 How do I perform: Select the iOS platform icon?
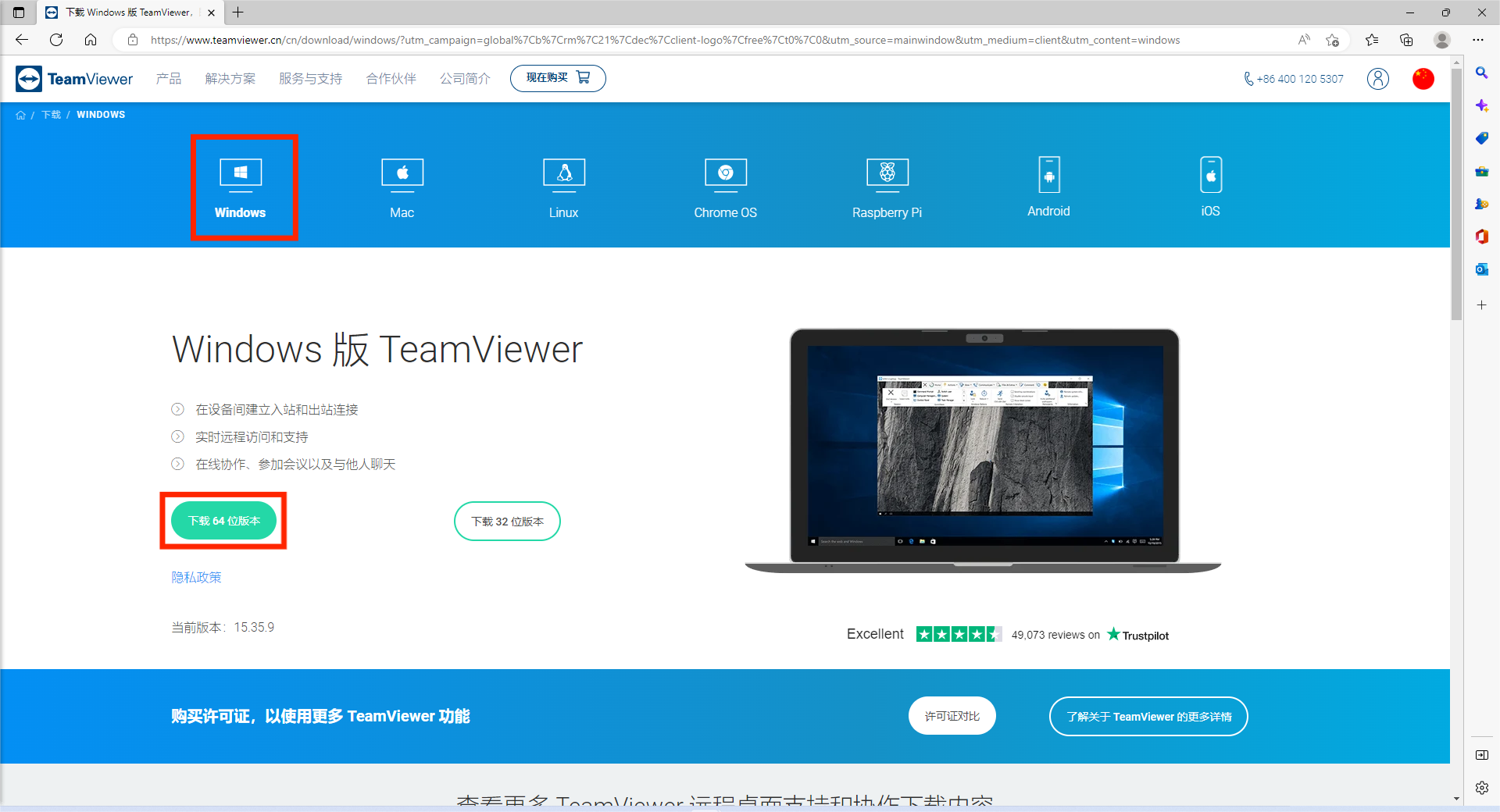(x=1211, y=174)
